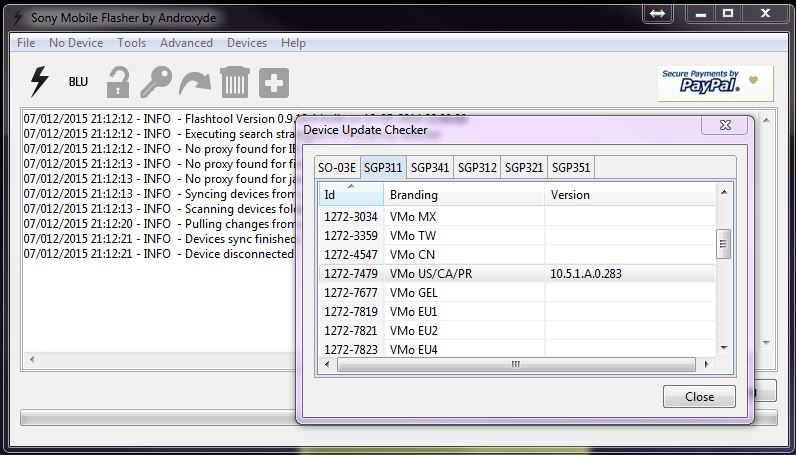
Task: Click the table's horizontal scrollbar thumb
Action: [516, 364]
